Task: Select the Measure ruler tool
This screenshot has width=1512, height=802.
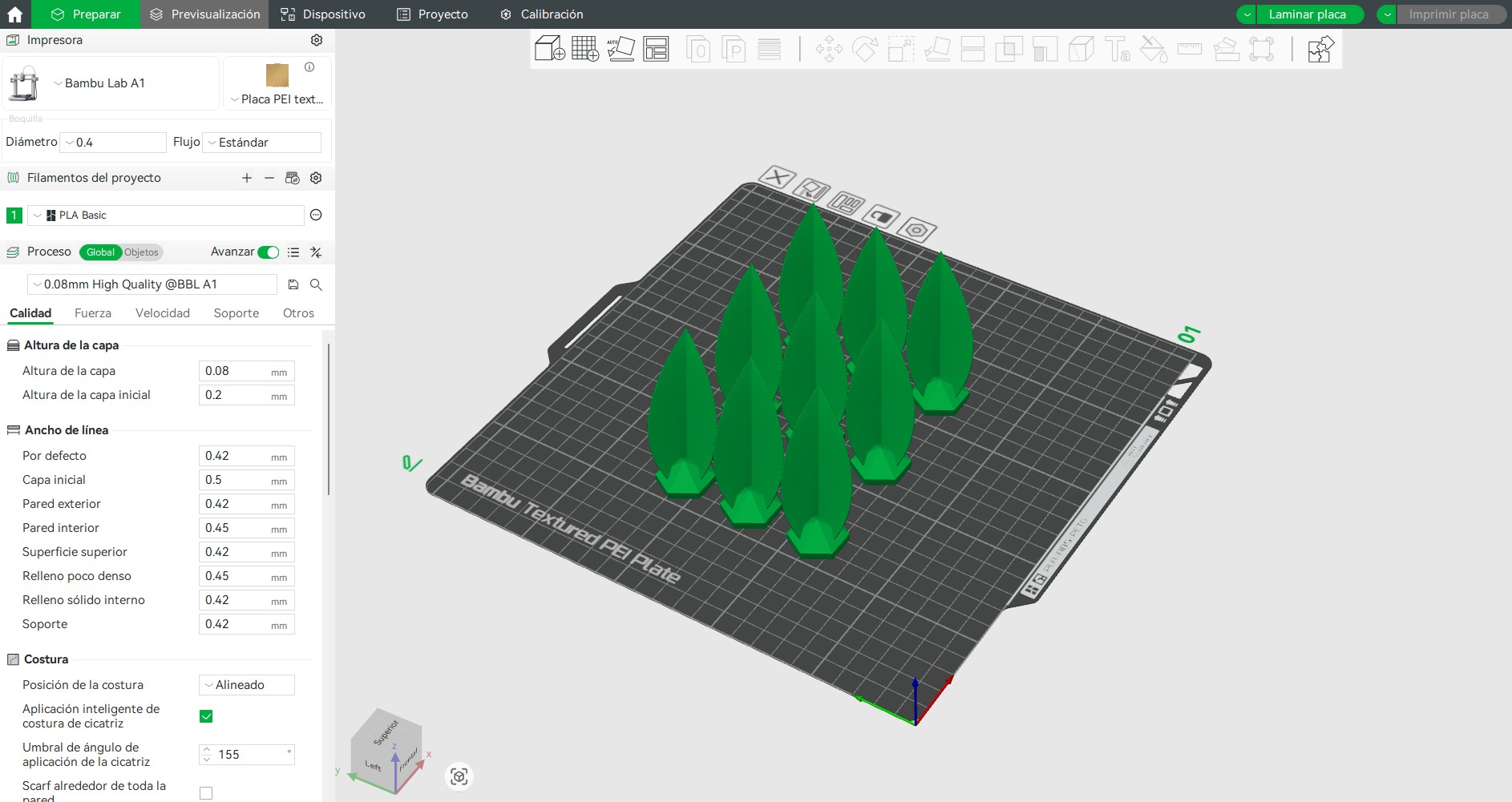Action: 1190,50
